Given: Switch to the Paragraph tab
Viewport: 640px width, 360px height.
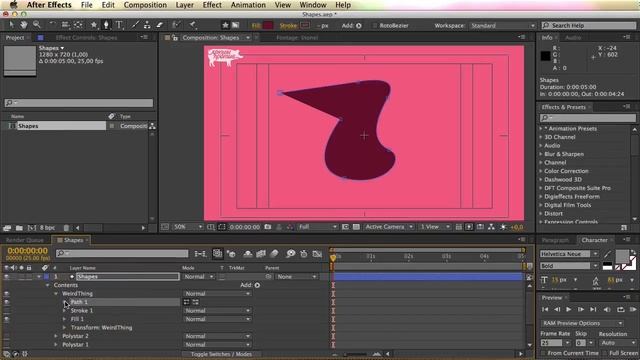Looking at the screenshot, I should point(555,240).
